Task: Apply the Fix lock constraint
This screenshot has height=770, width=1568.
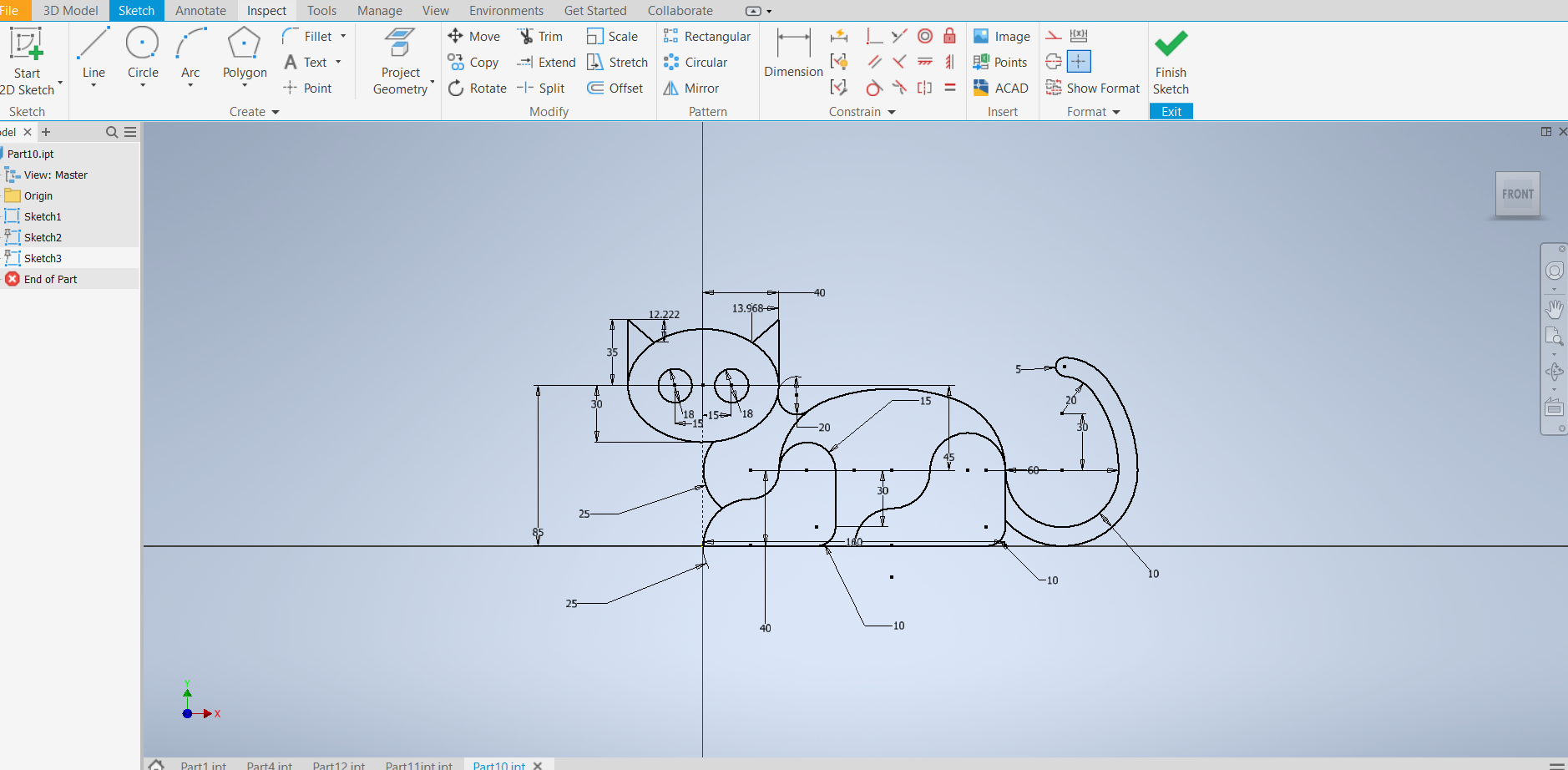Action: click(x=949, y=36)
